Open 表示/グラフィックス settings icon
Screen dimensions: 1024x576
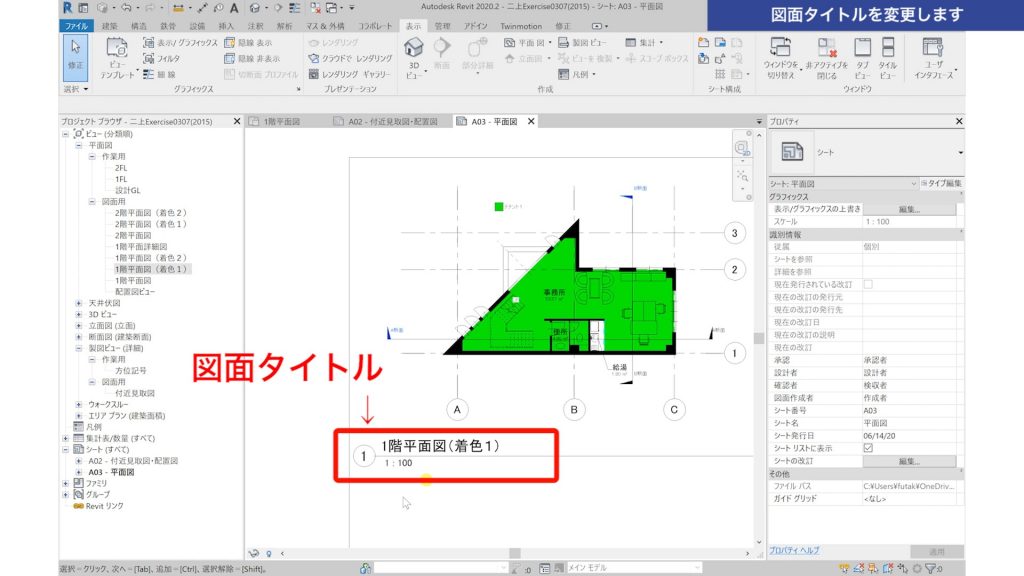point(149,43)
